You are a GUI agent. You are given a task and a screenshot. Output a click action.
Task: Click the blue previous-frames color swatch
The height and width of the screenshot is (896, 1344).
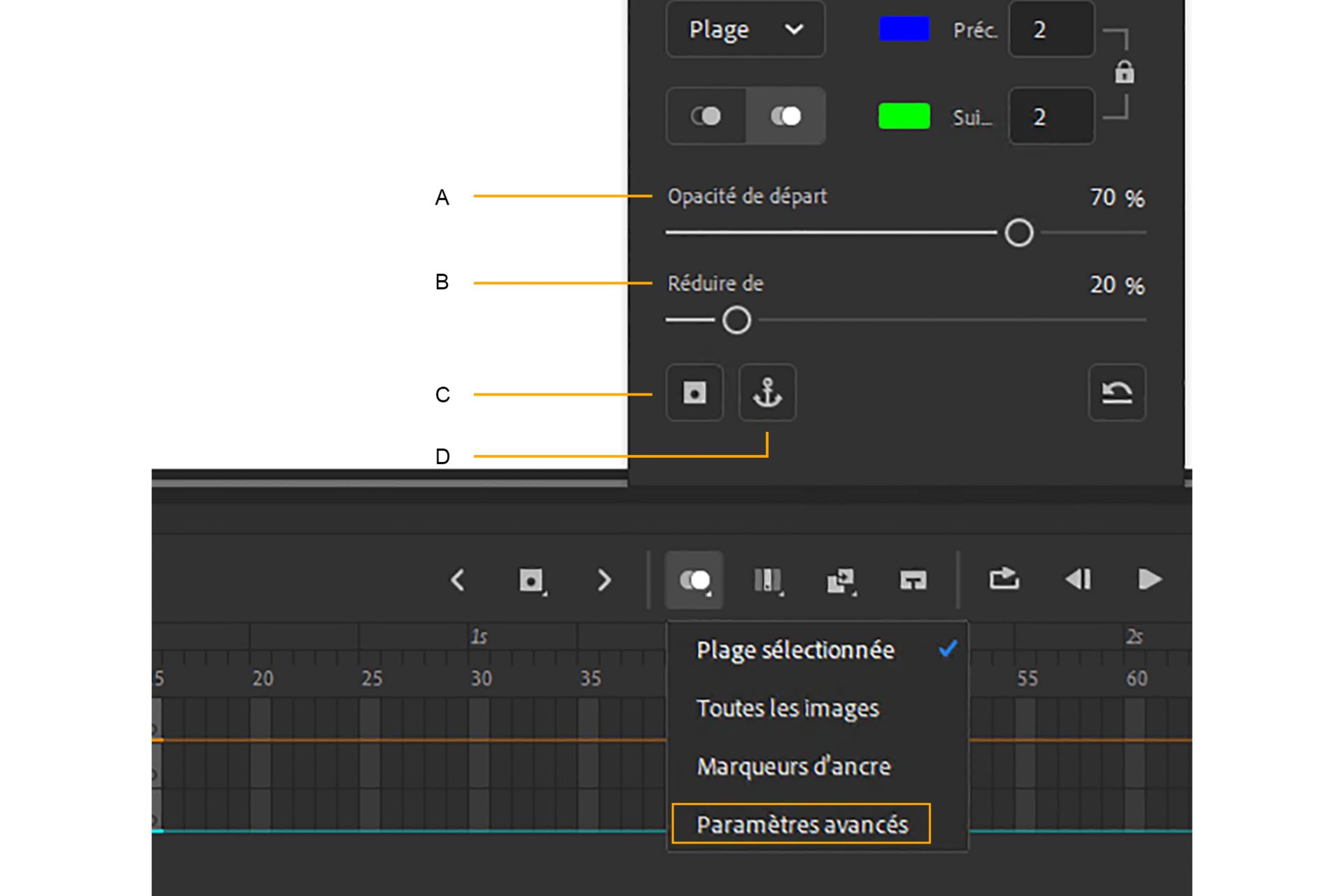(x=904, y=29)
